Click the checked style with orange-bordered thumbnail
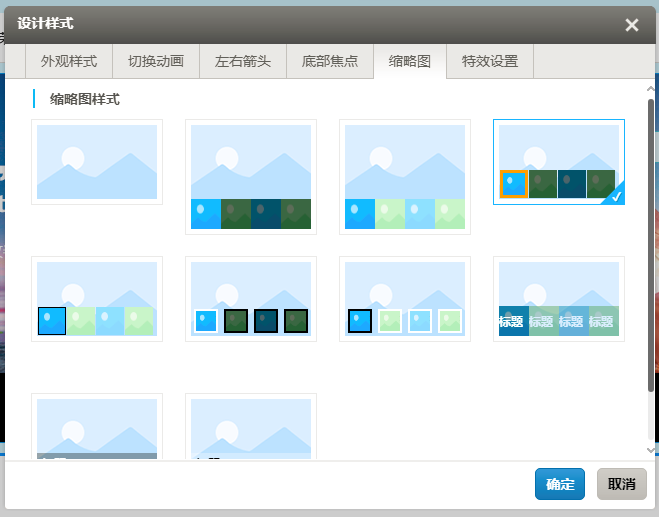 pyautogui.click(x=558, y=162)
